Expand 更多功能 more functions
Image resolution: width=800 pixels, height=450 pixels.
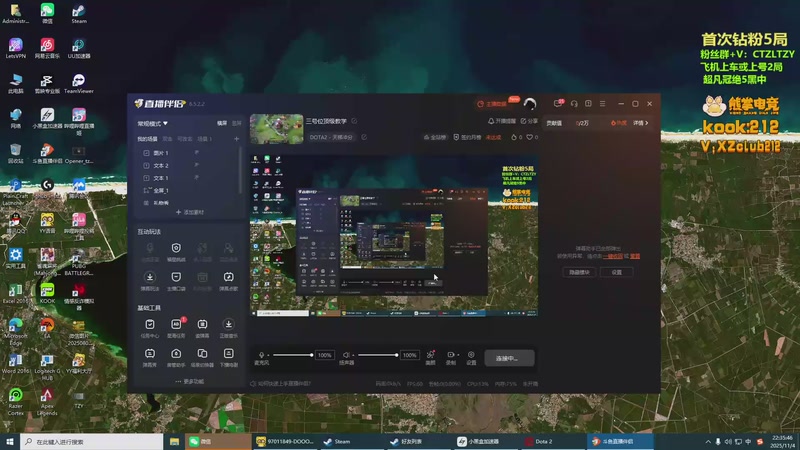click(189, 381)
